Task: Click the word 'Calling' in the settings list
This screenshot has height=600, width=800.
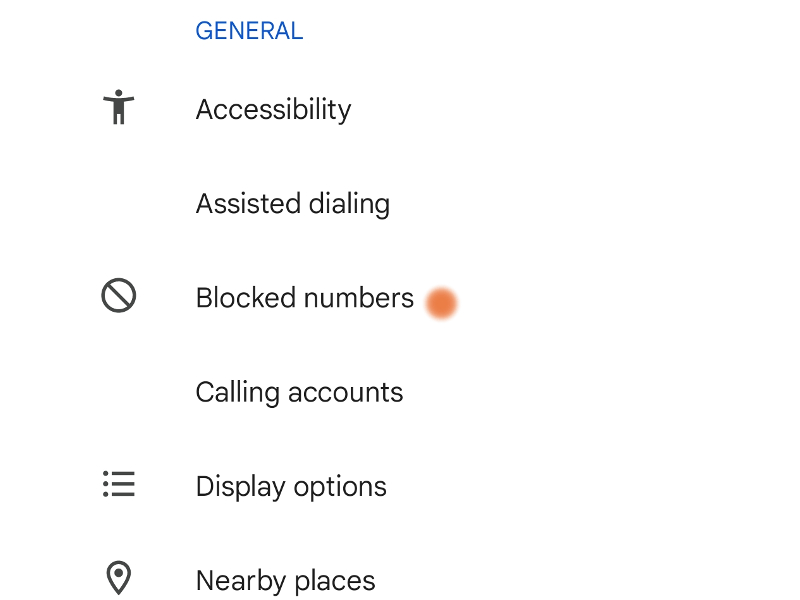Action: pos(238,394)
